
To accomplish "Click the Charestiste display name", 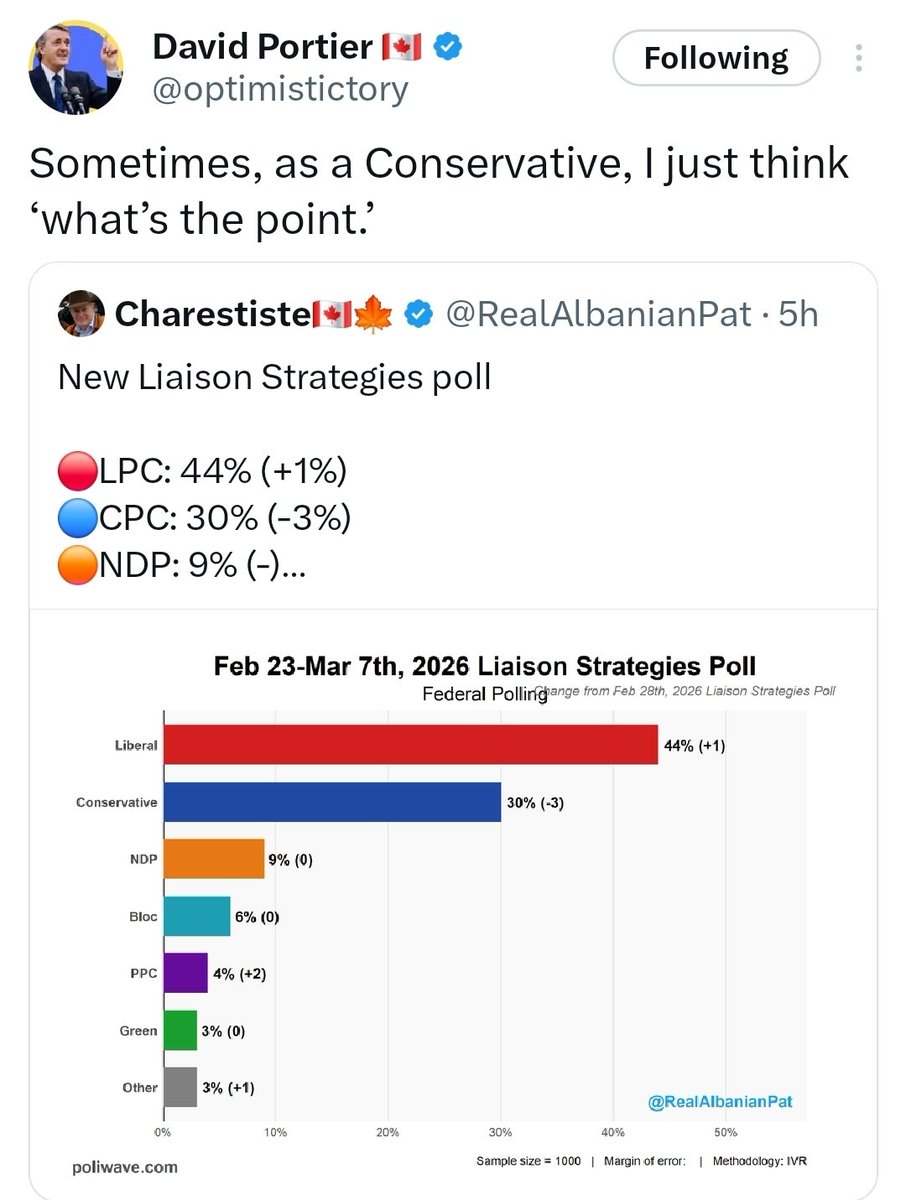I will 211,314.
